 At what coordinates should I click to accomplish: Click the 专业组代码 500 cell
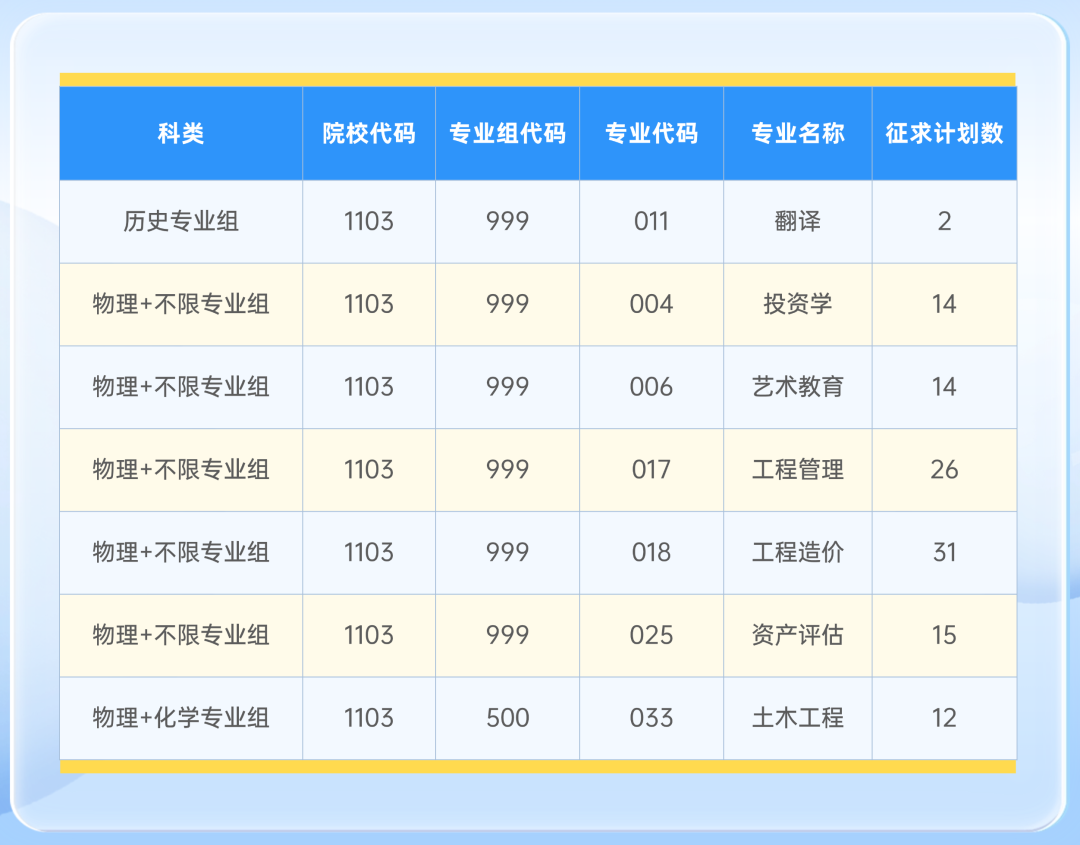507,718
